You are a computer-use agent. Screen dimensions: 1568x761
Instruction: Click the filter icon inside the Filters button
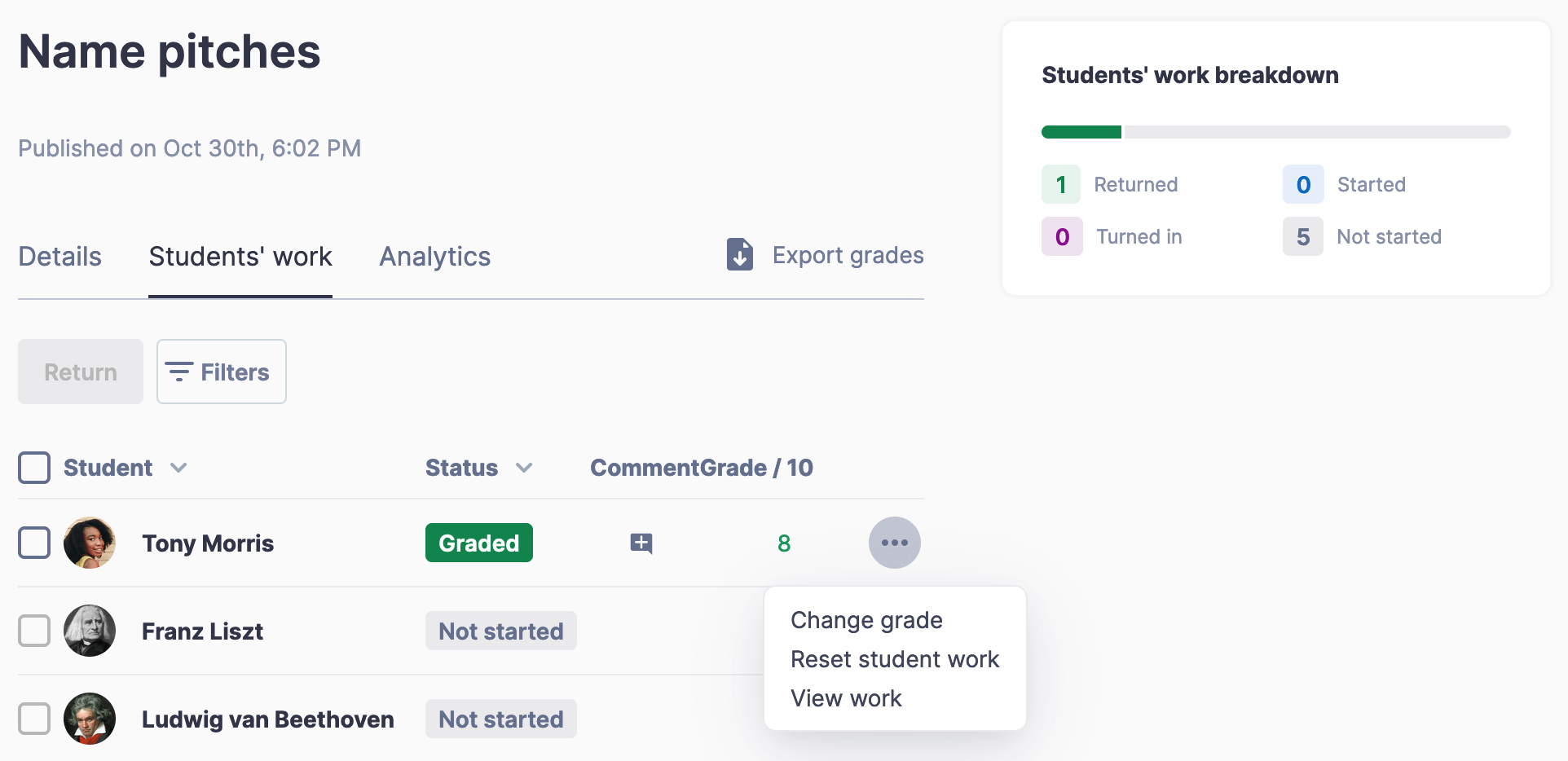pos(181,372)
